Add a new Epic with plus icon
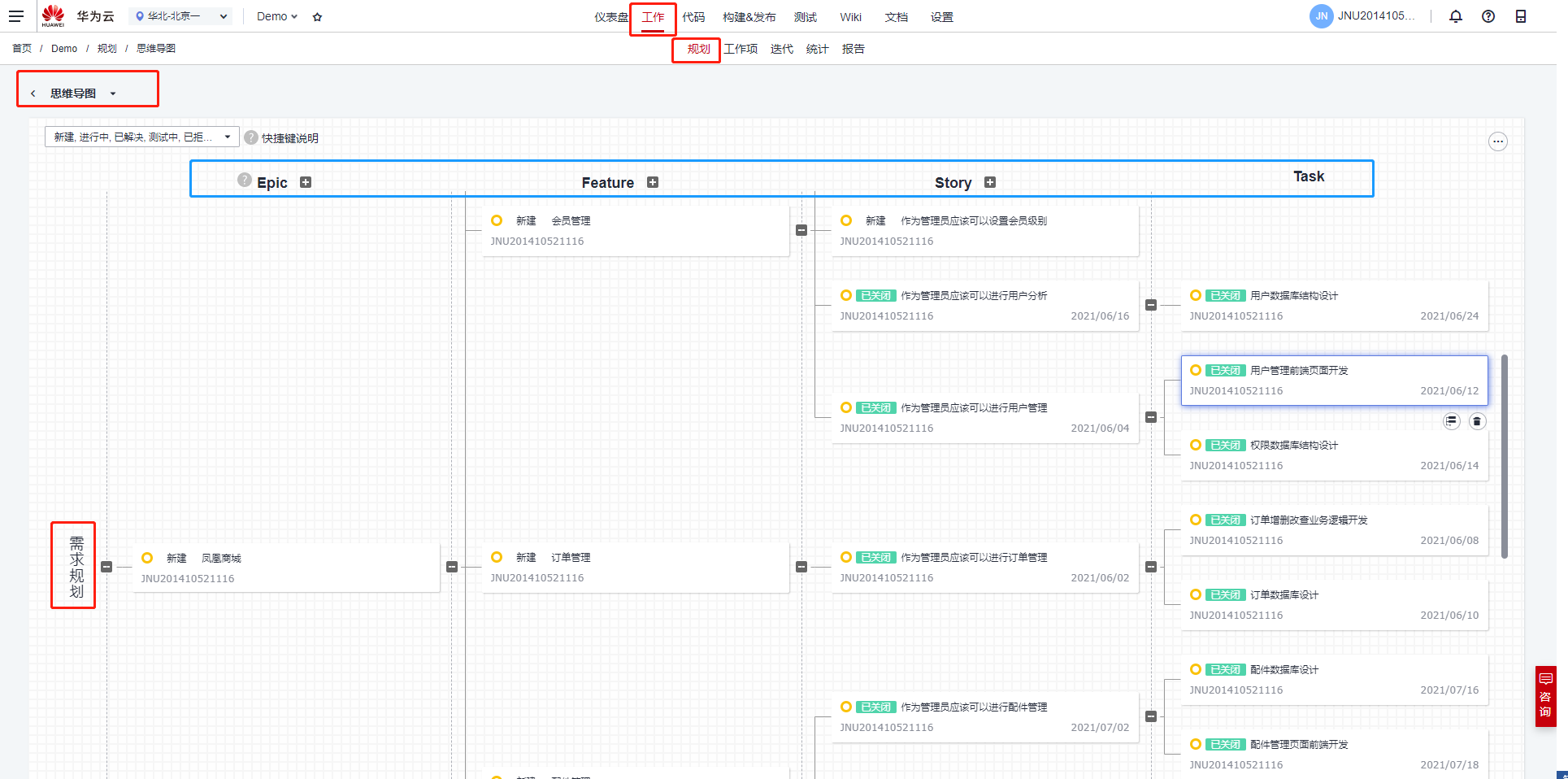The height and width of the screenshot is (779, 1568). [x=306, y=182]
